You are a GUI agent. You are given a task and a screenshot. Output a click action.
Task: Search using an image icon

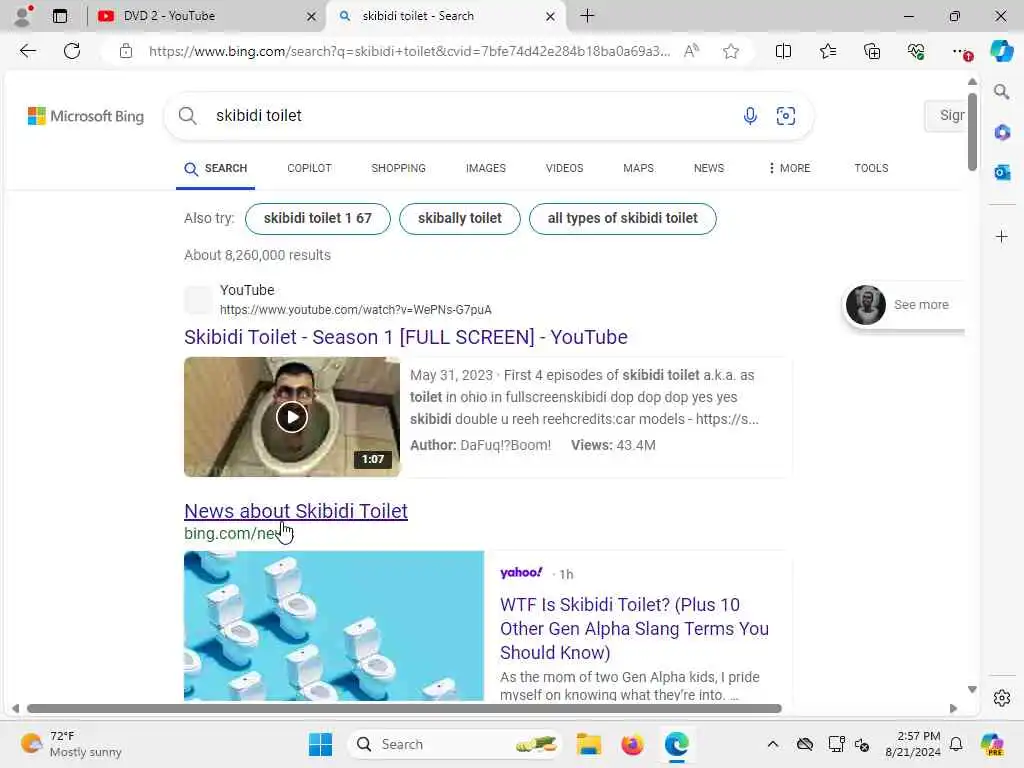tap(786, 116)
